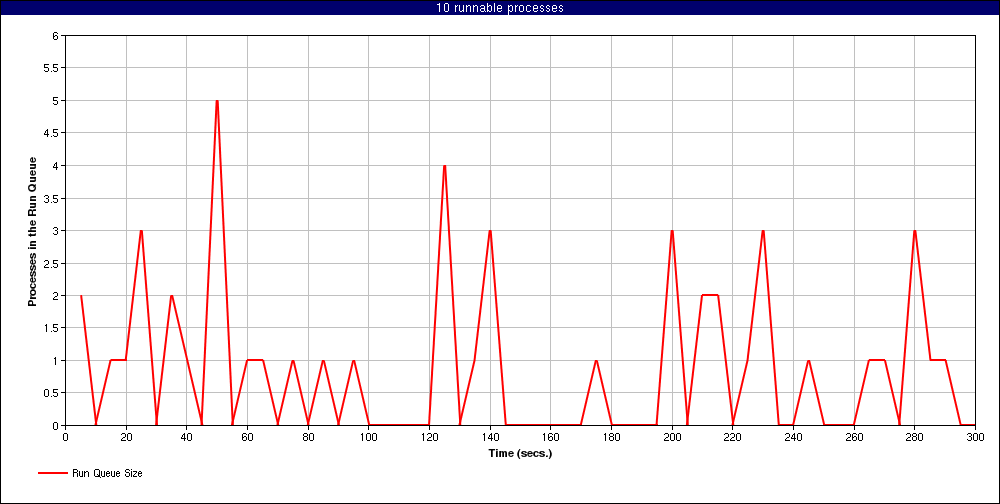Image resolution: width=1000 pixels, height=504 pixels.
Task: Click the peak of 1 at 175 seconds
Action: pyautogui.click(x=596, y=360)
